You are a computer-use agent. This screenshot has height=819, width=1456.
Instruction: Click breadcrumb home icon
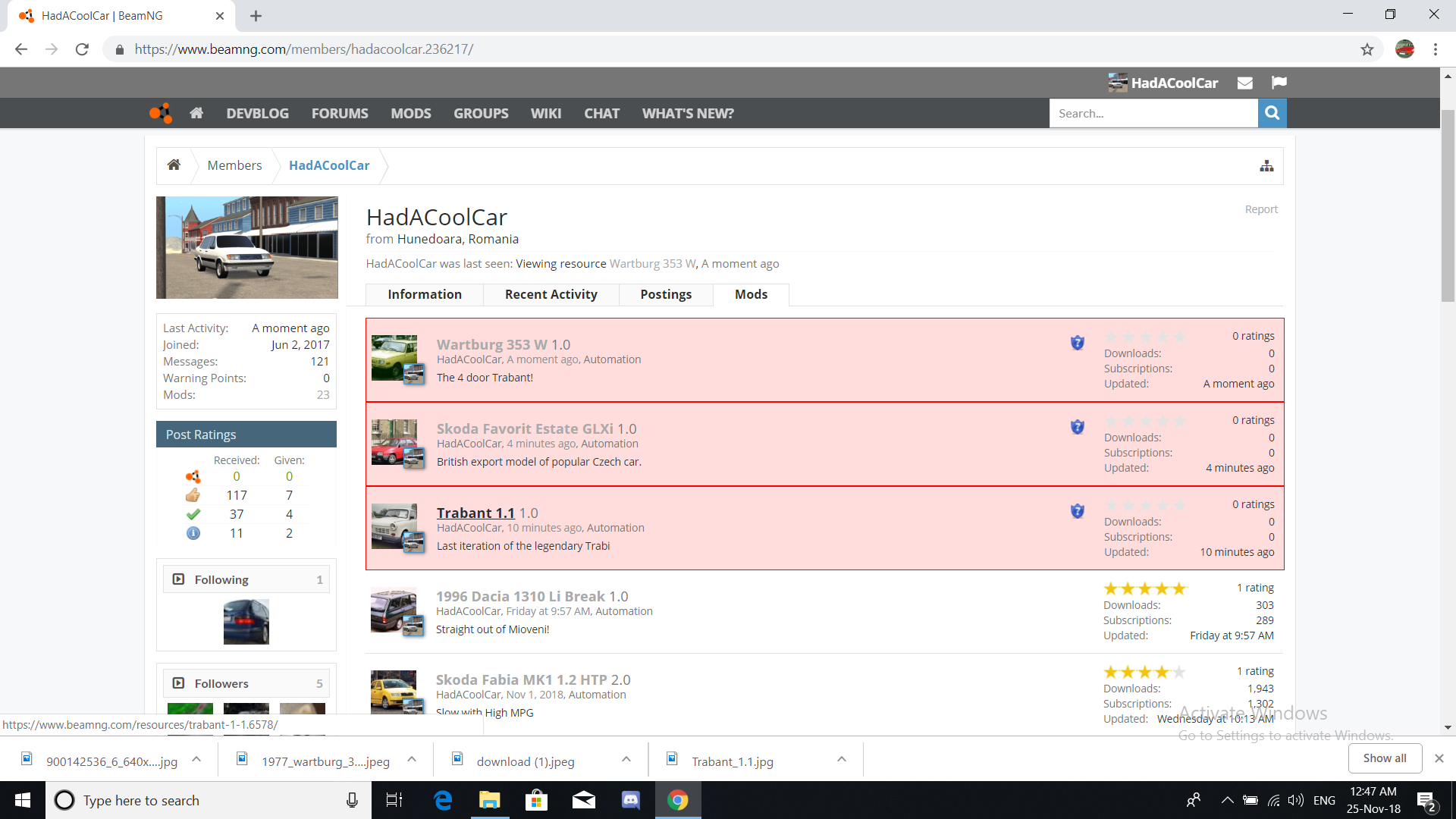(174, 165)
